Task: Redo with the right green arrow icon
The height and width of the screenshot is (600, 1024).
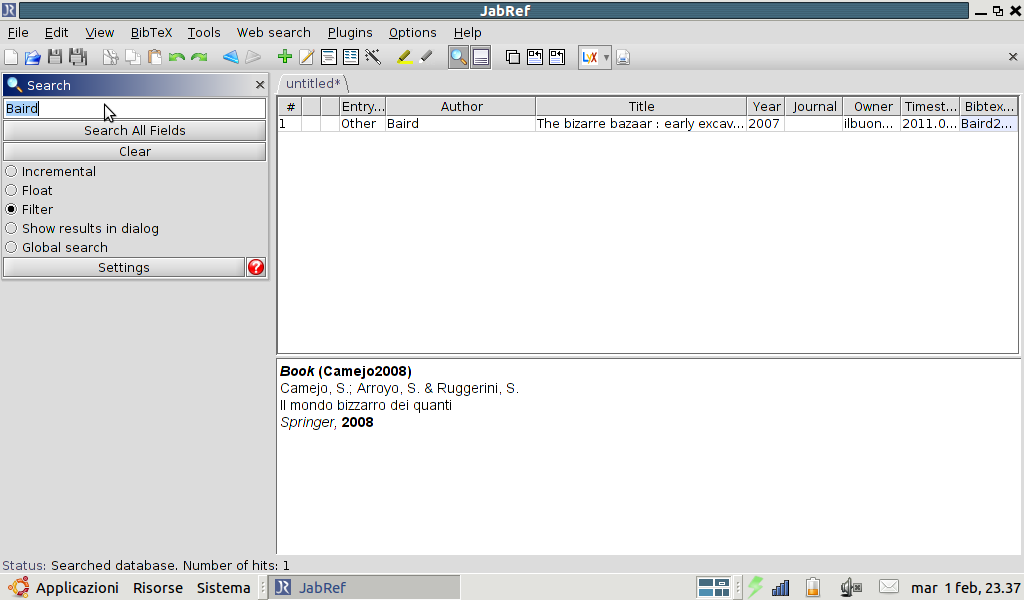Action: click(x=199, y=57)
